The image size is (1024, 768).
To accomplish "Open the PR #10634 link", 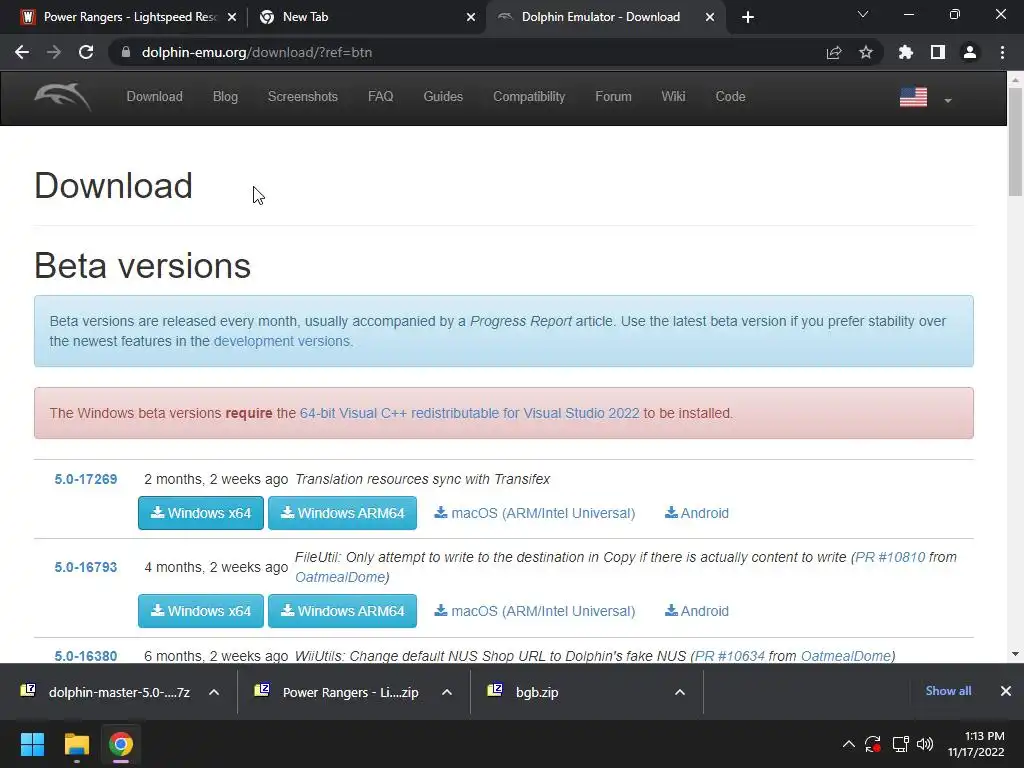I will (729, 656).
